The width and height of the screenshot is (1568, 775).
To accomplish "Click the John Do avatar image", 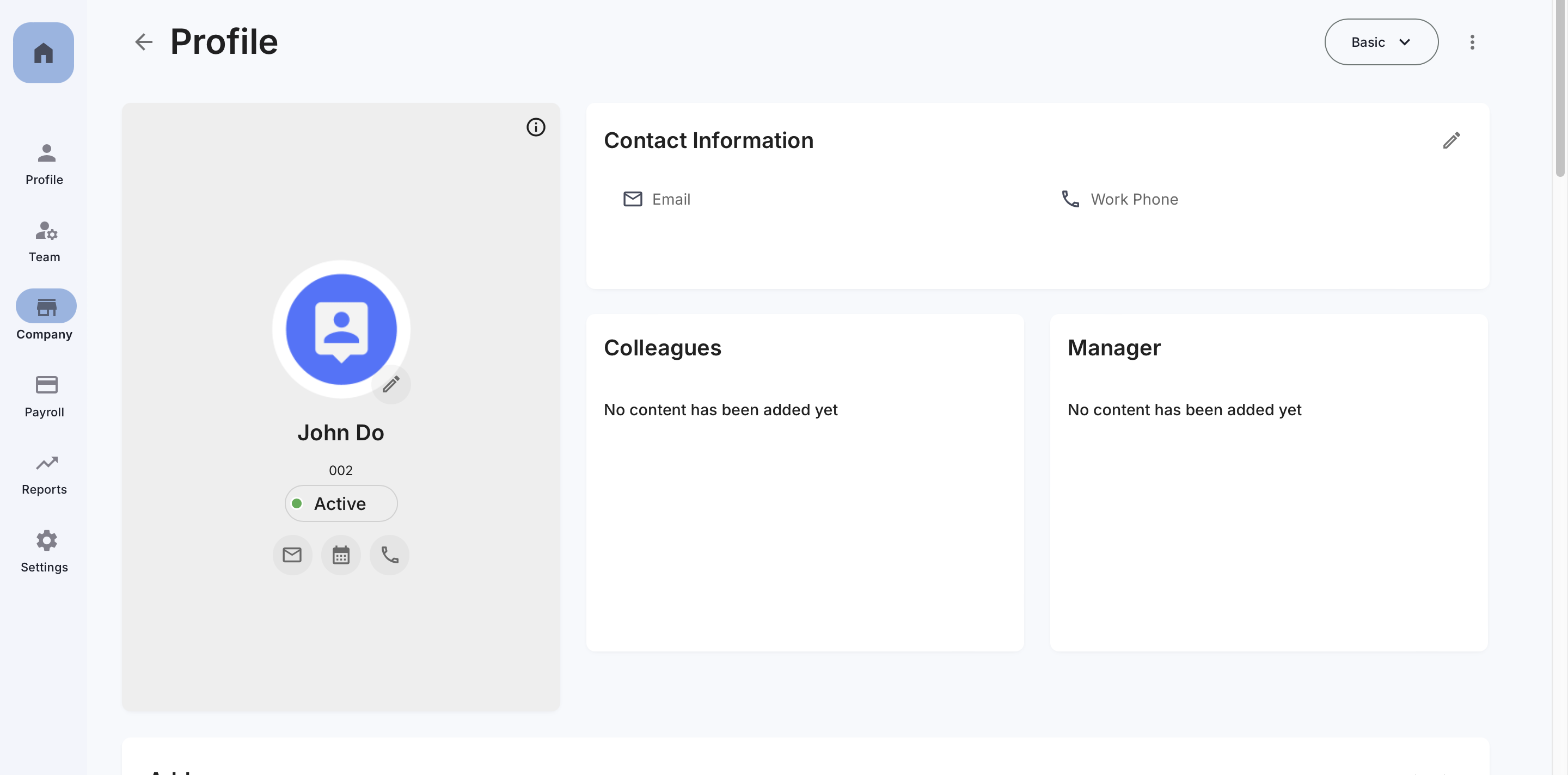I will click(x=341, y=329).
